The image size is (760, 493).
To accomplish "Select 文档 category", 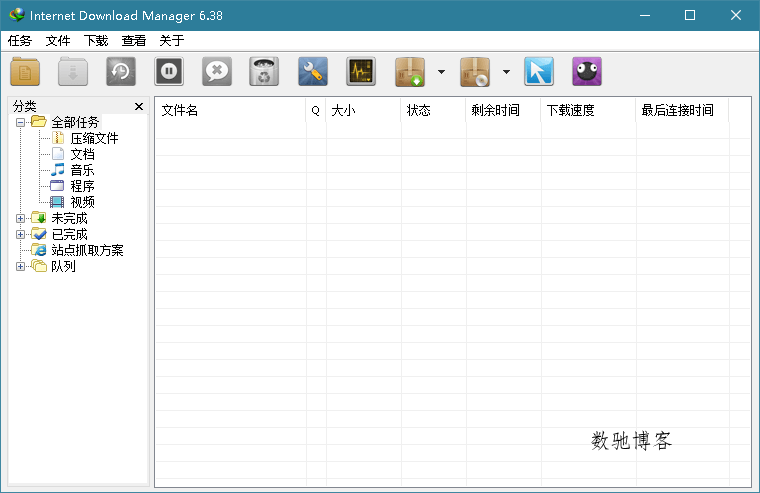I will click(82, 154).
